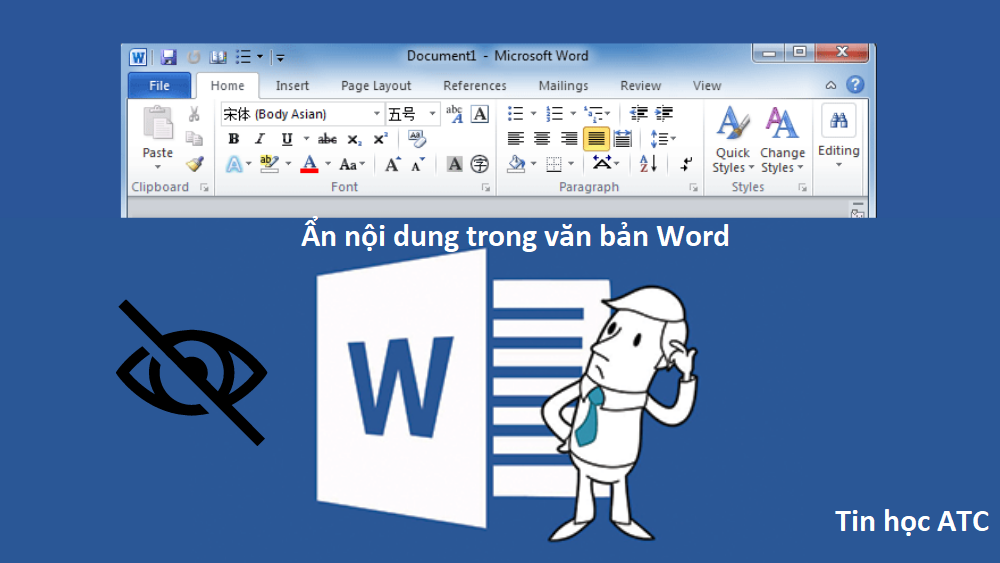1000x563 pixels.
Task: Click the Copy icon in Clipboard group
Action: [194, 138]
